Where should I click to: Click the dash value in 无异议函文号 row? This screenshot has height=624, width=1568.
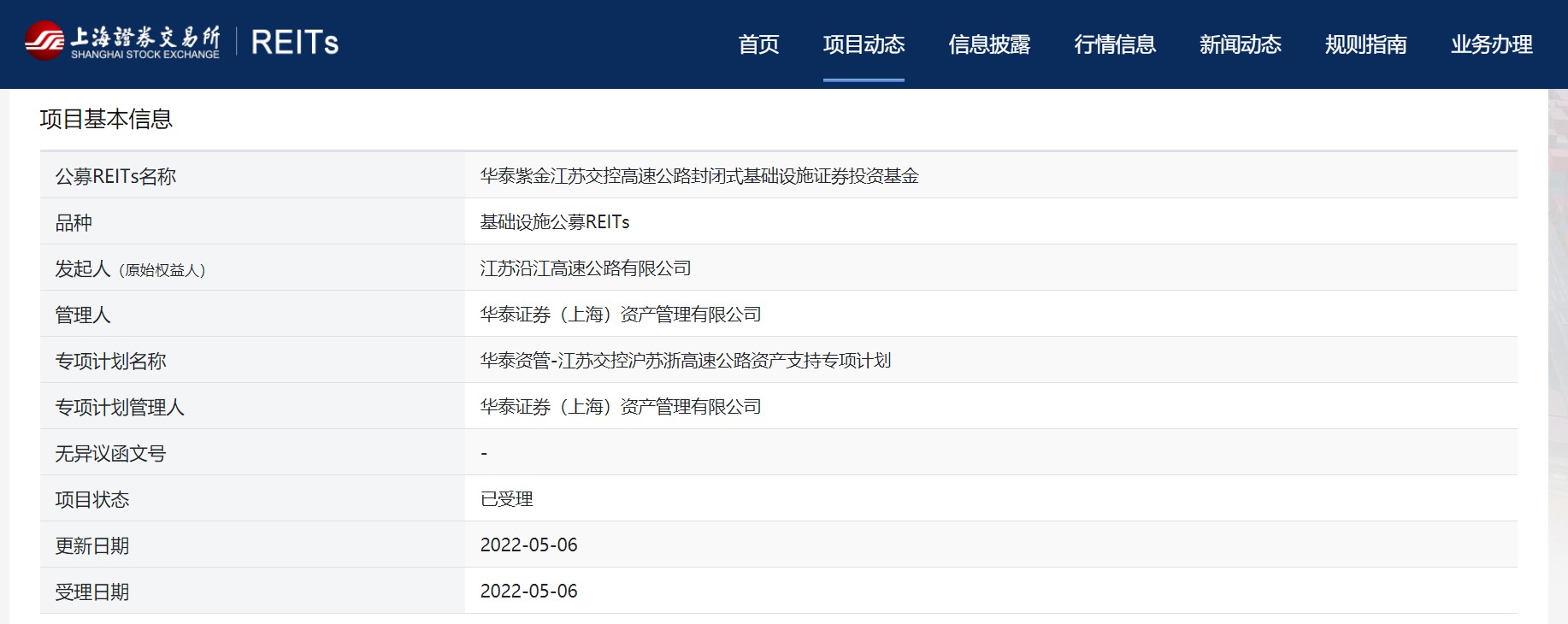(484, 453)
